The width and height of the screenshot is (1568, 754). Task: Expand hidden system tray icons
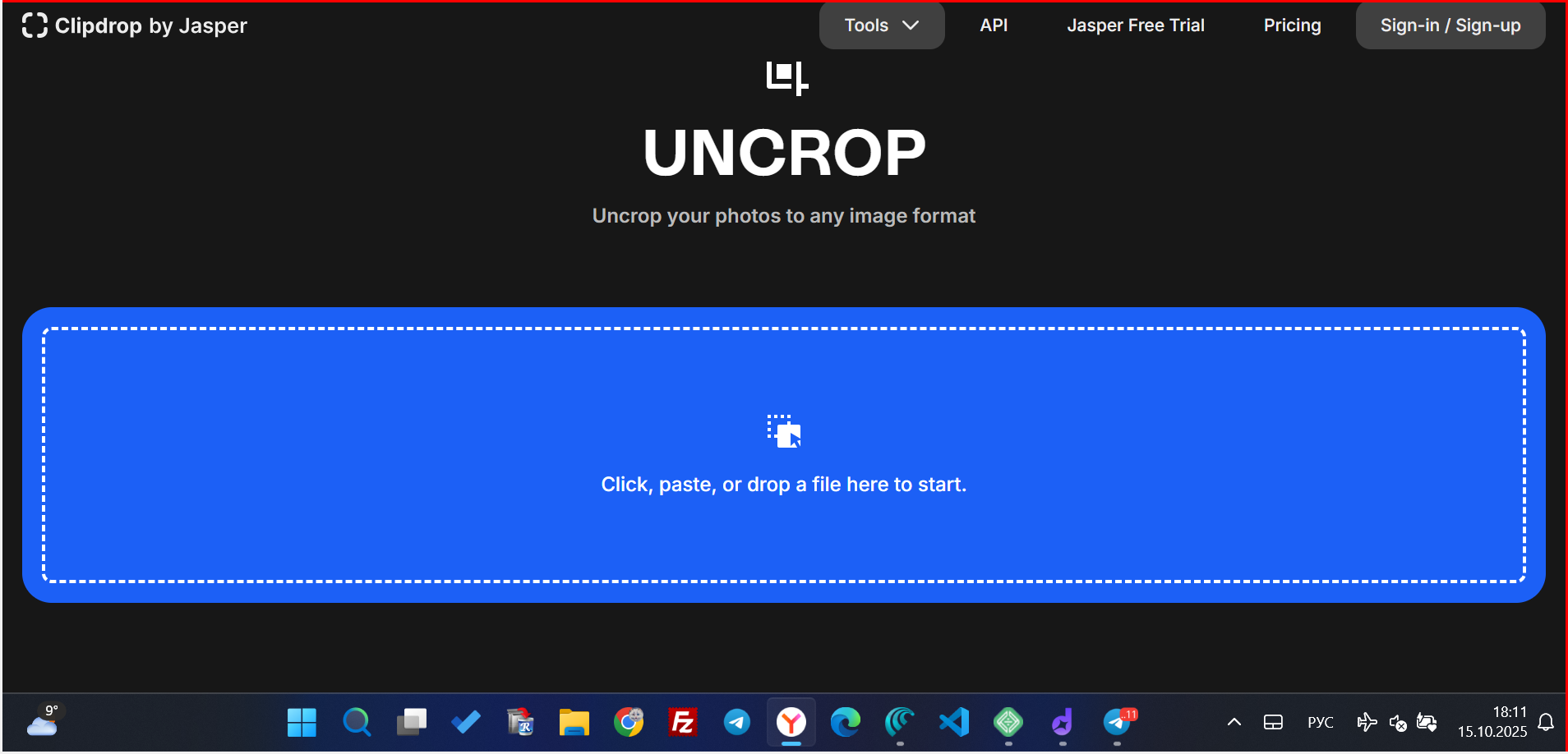(1234, 722)
